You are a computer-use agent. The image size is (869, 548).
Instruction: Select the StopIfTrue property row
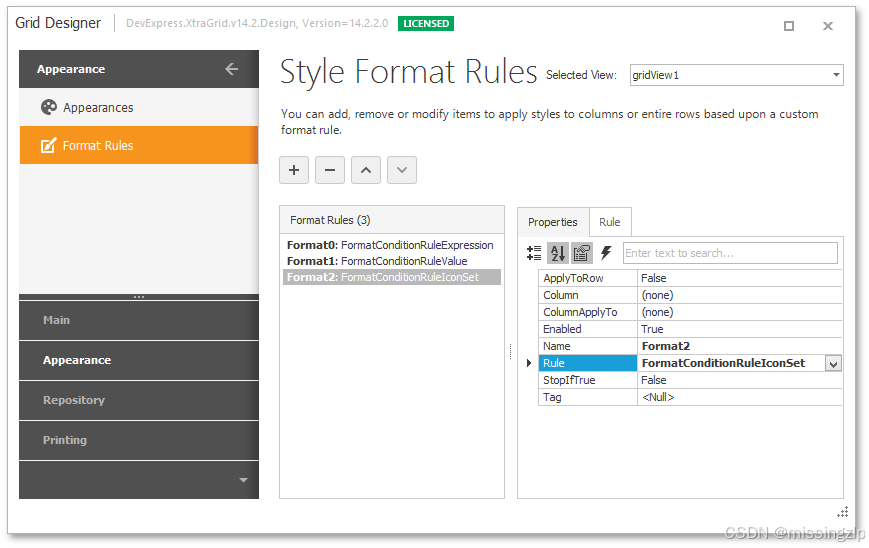click(690, 380)
